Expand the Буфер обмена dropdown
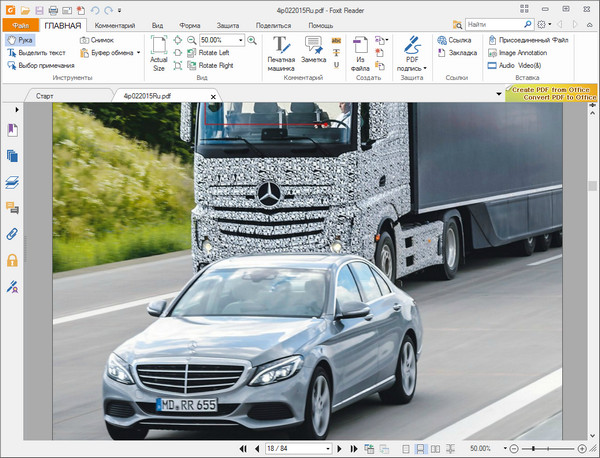 pyautogui.click(x=139, y=53)
